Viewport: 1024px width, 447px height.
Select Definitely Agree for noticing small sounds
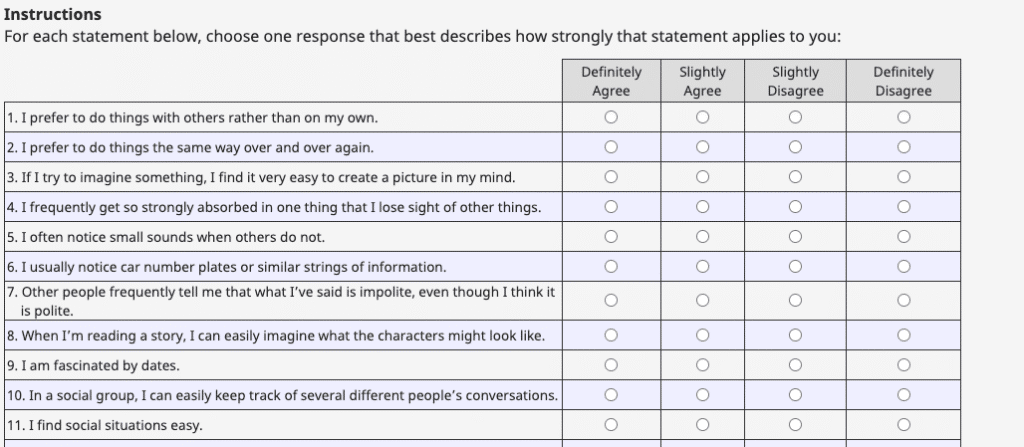[611, 238]
